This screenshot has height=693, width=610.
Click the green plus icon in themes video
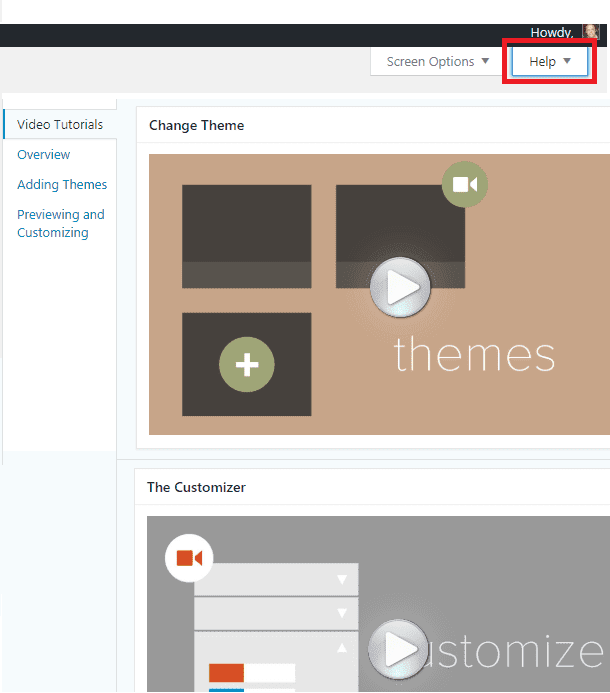point(247,365)
